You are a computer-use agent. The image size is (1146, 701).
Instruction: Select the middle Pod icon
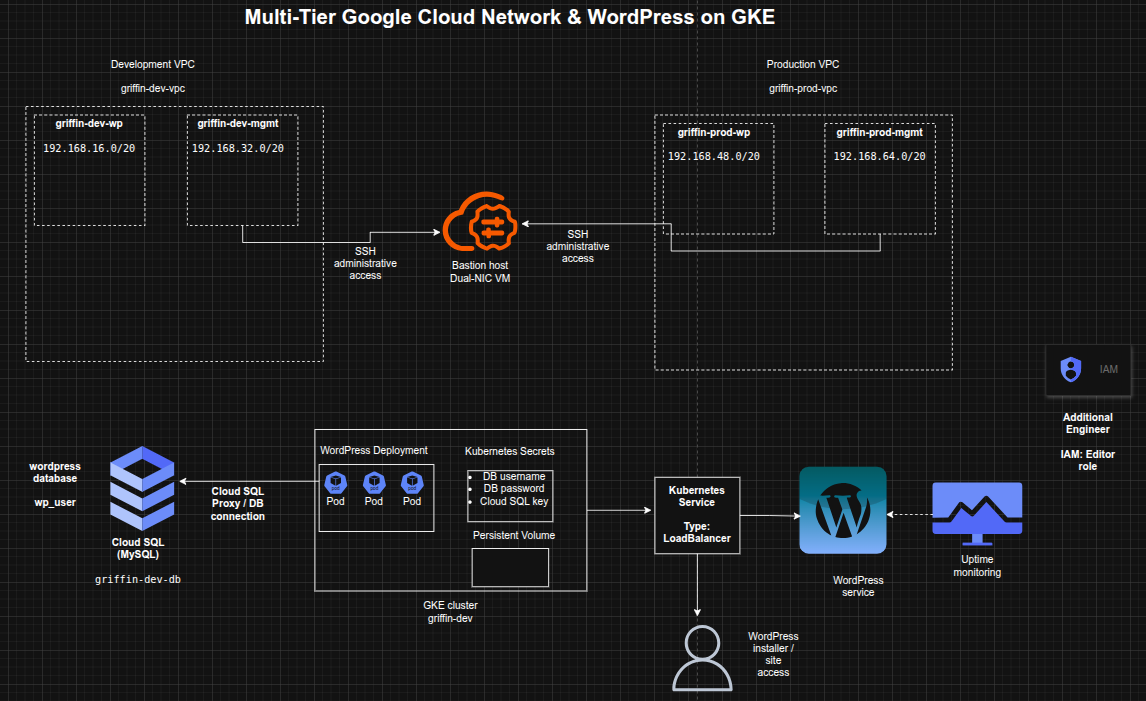(x=373, y=483)
